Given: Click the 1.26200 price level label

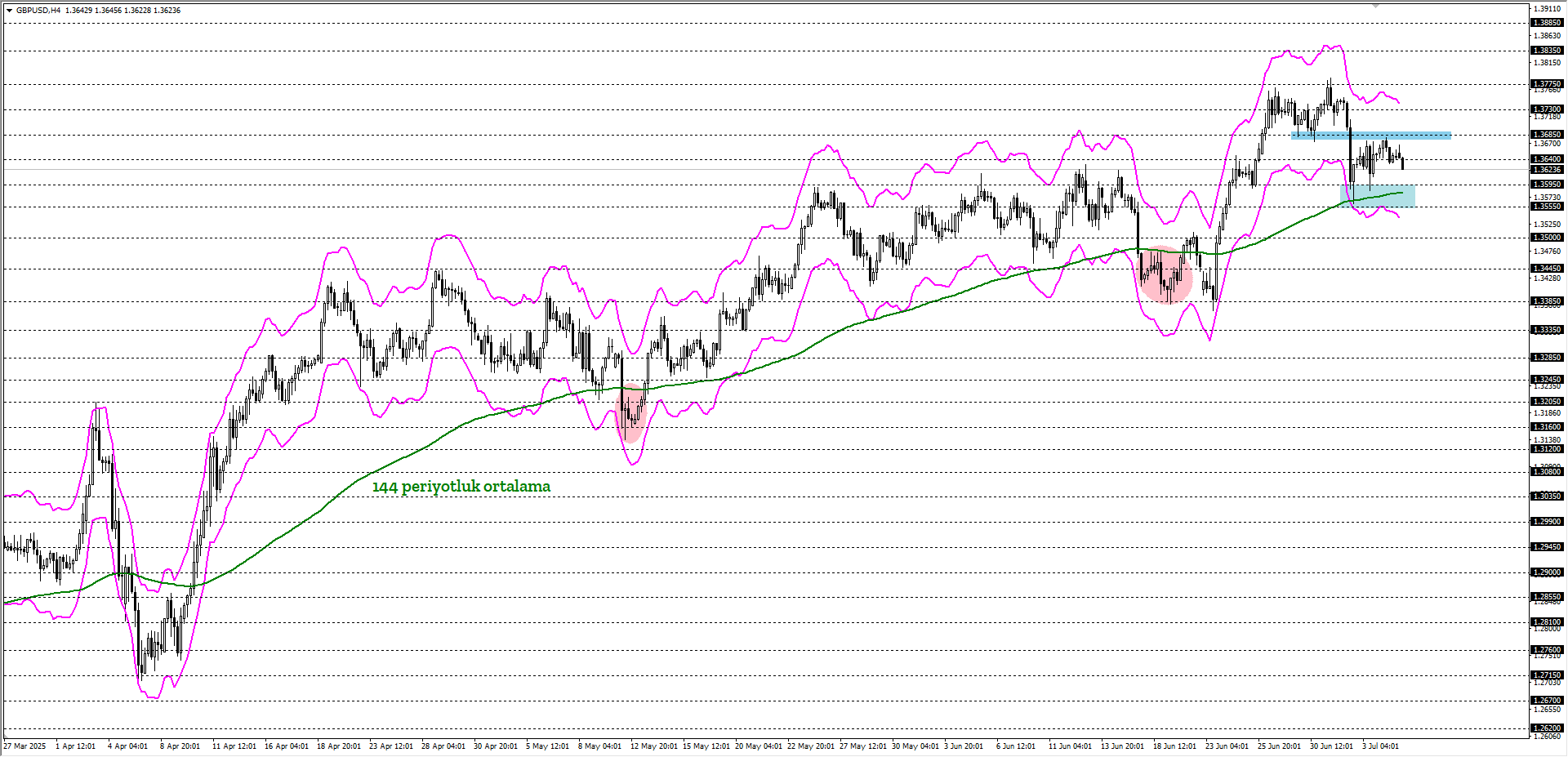Looking at the screenshot, I should click(1547, 728).
